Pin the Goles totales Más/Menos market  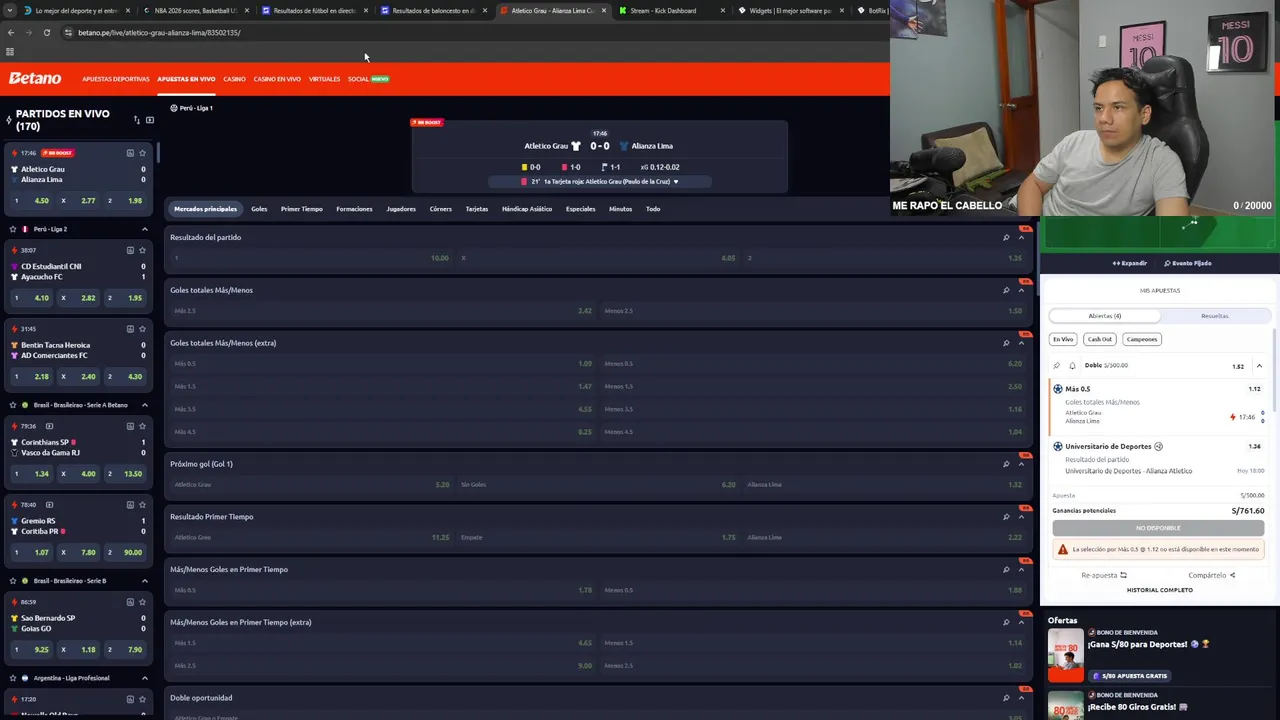[x=1006, y=290]
